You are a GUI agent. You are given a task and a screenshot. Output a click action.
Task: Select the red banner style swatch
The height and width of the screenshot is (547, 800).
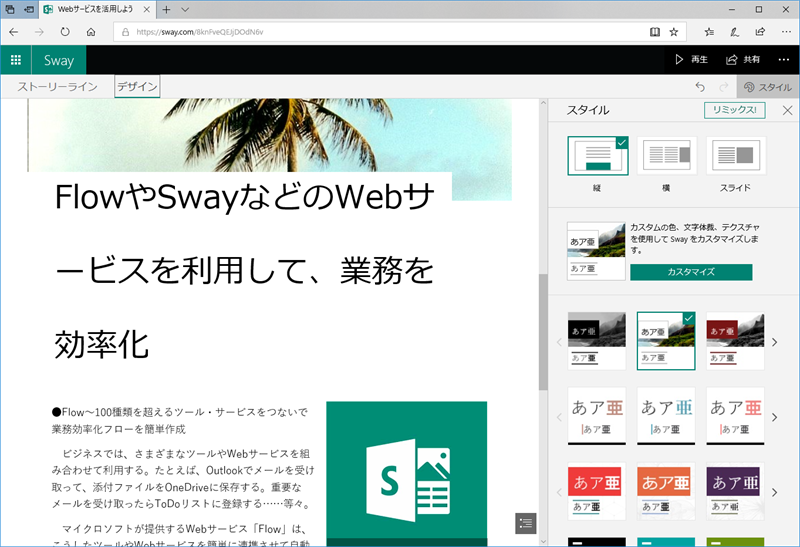596,491
